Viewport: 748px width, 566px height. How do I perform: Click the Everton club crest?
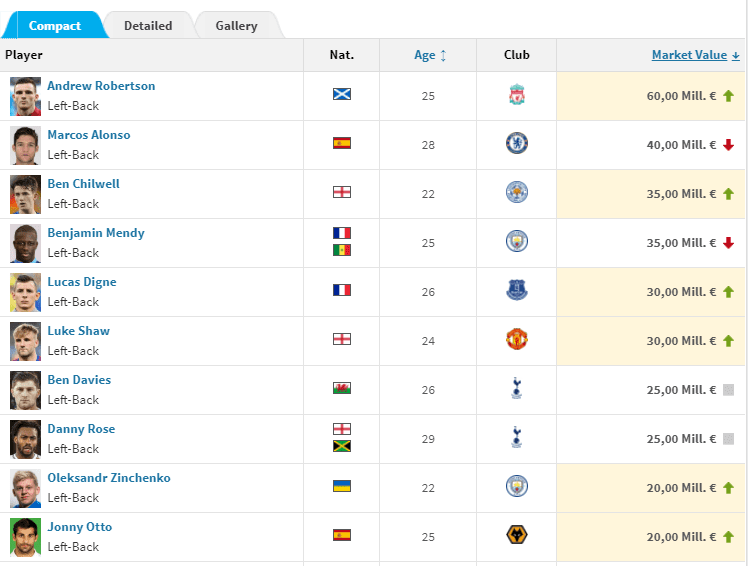tap(517, 290)
